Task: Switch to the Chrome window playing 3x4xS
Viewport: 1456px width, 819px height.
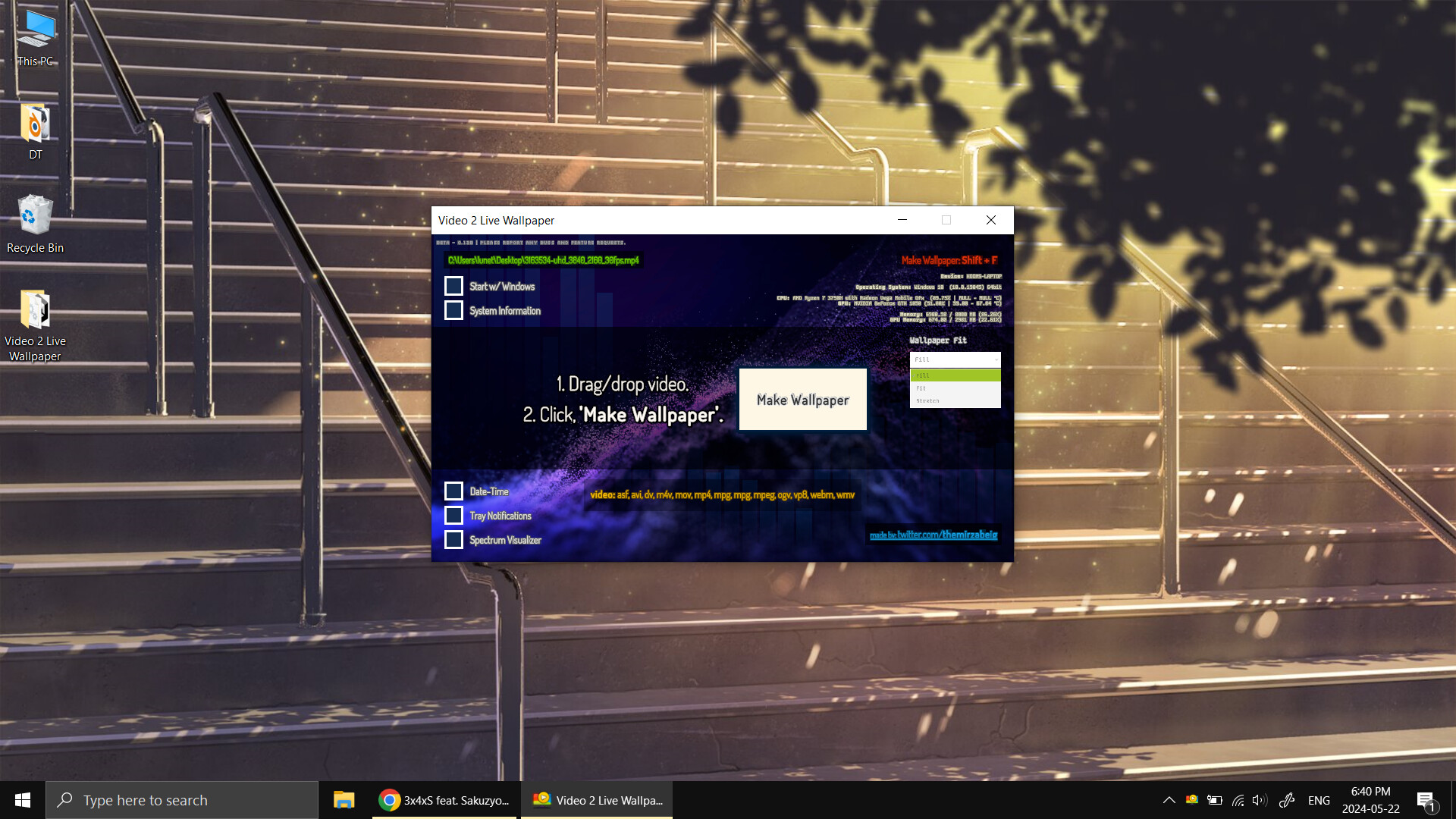Action: click(444, 799)
